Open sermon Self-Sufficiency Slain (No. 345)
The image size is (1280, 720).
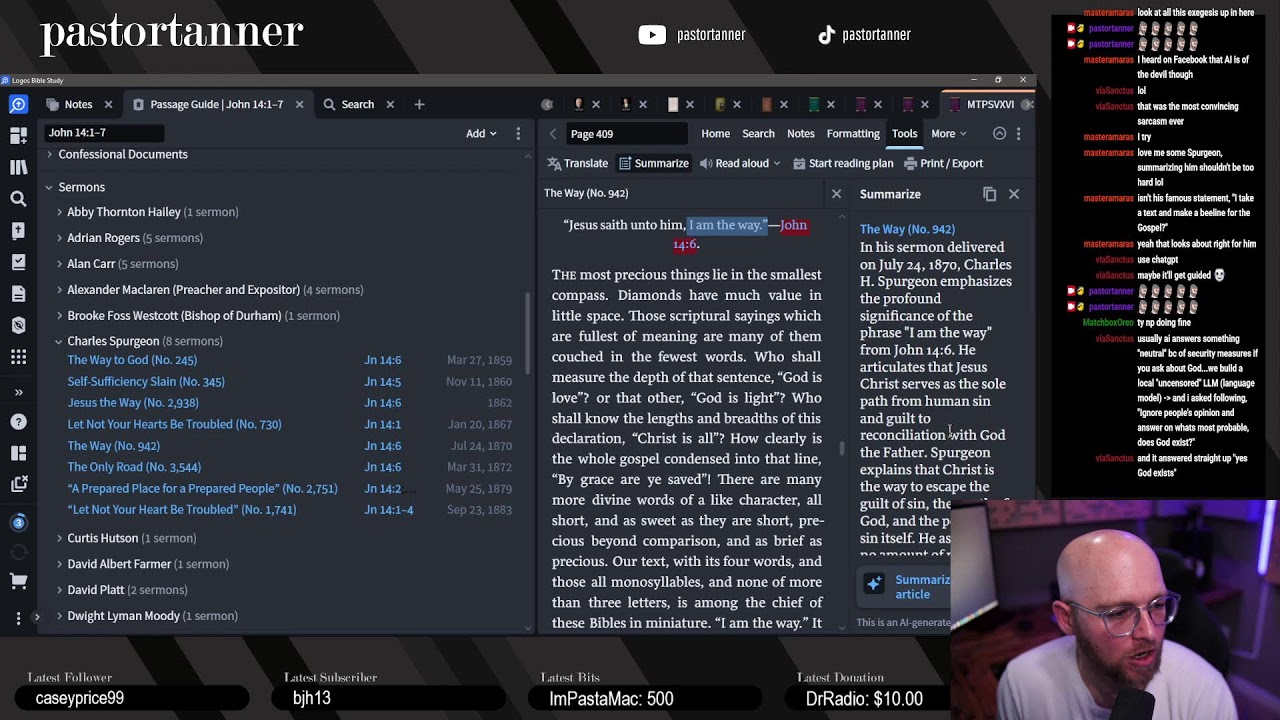point(146,381)
